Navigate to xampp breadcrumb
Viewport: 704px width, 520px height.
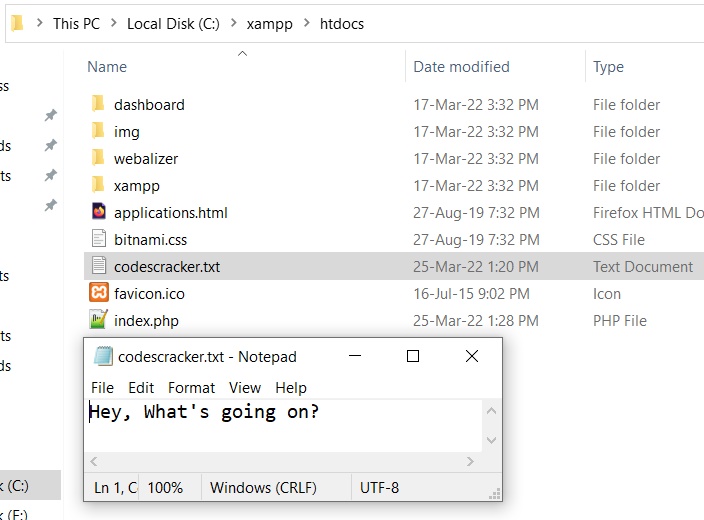269,23
